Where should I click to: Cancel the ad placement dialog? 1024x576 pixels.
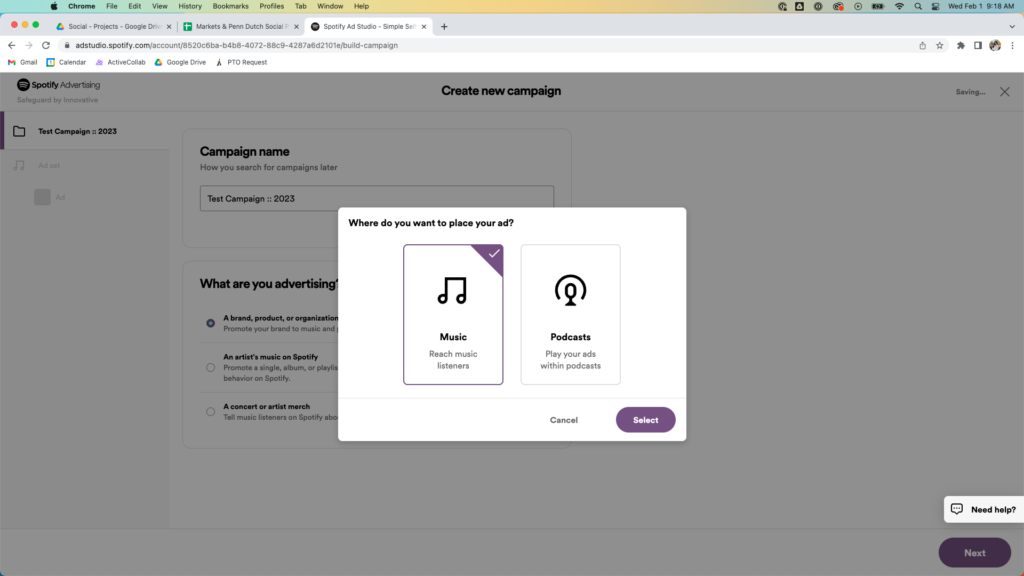[564, 420]
